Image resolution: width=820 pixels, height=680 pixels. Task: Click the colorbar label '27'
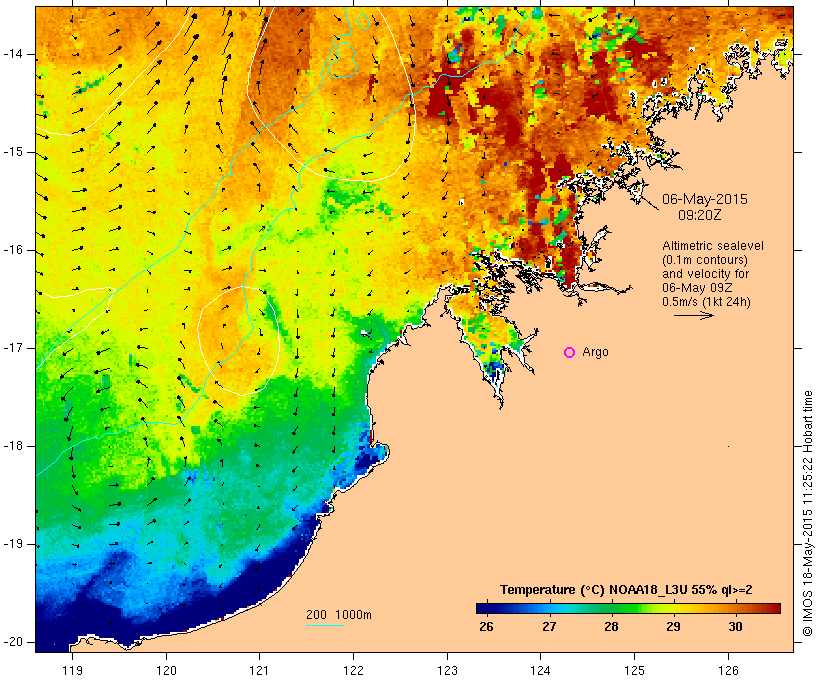[x=549, y=627]
